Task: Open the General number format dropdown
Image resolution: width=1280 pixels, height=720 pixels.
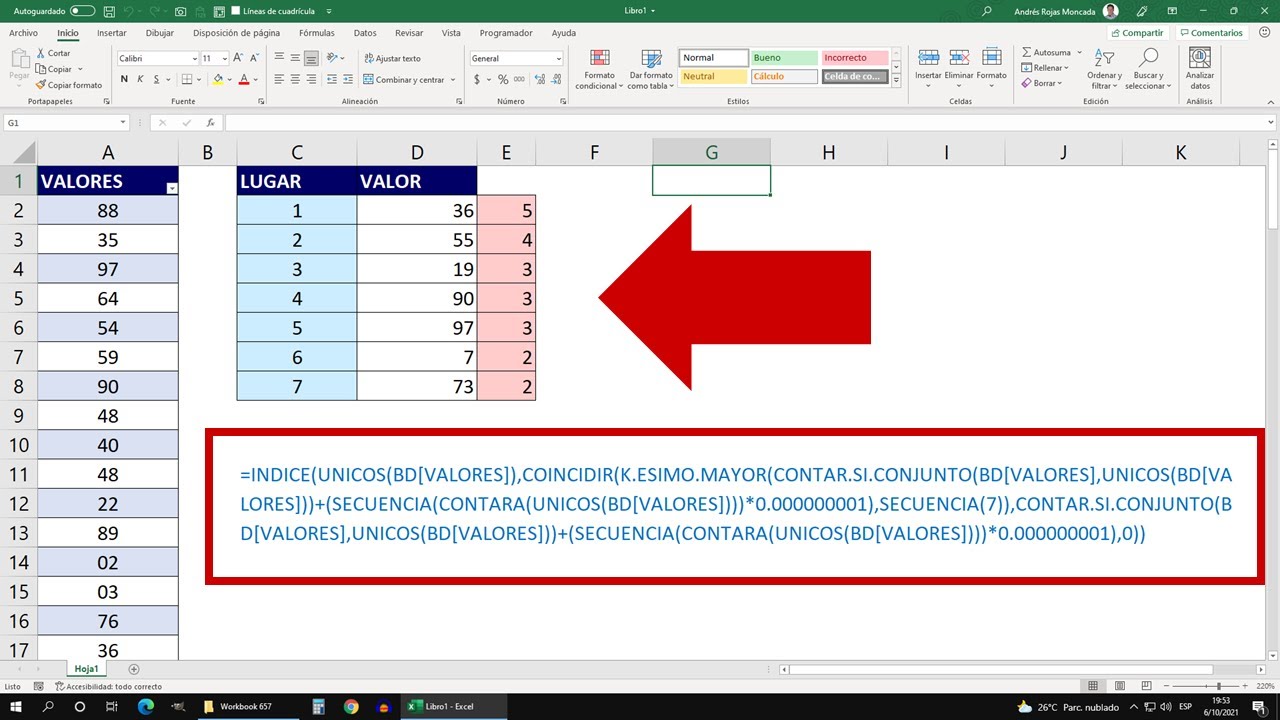Action: click(x=556, y=58)
